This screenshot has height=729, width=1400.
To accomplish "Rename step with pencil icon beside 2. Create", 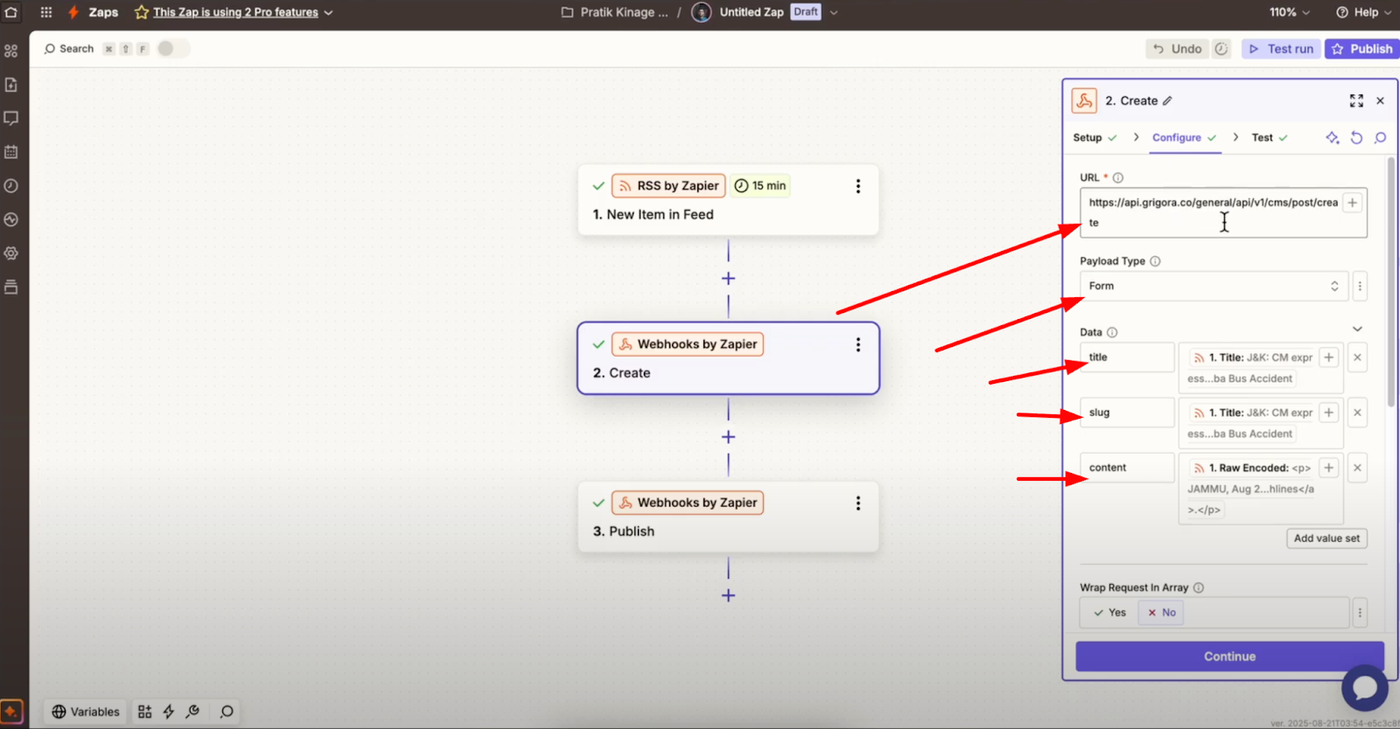I will [x=1167, y=101].
